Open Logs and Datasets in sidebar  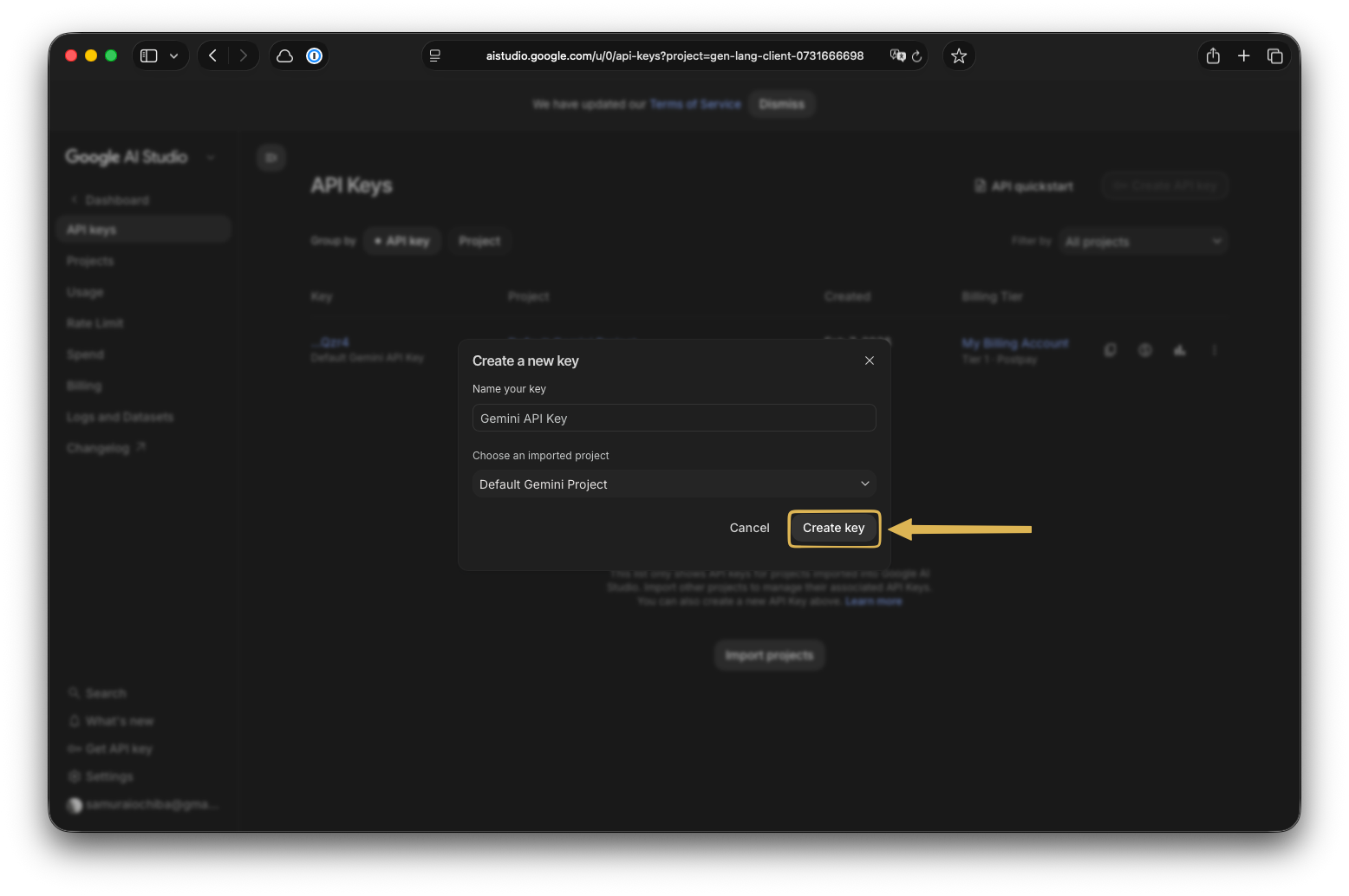click(120, 417)
